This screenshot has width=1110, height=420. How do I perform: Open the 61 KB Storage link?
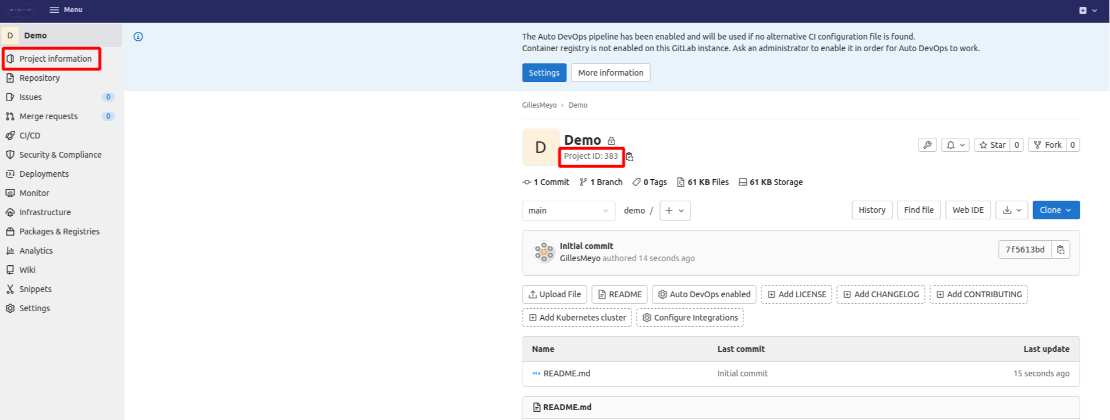click(x=770, y=182)
